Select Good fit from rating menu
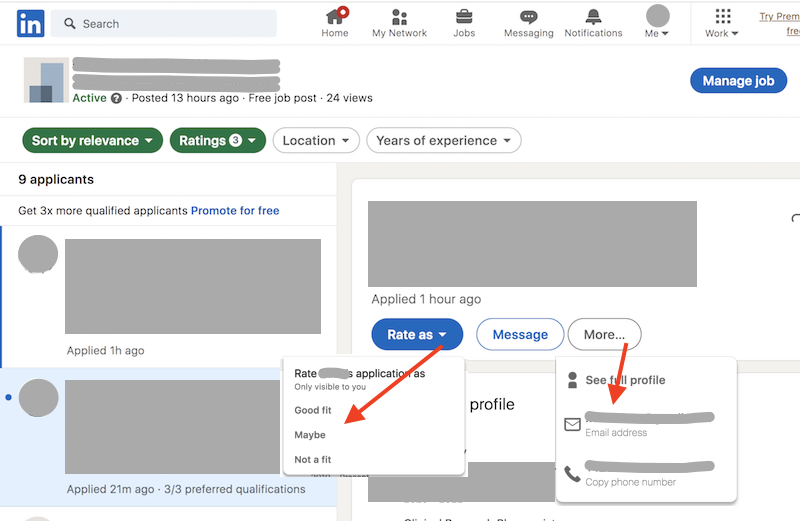The image size is (800, 521). coord(313,410)
